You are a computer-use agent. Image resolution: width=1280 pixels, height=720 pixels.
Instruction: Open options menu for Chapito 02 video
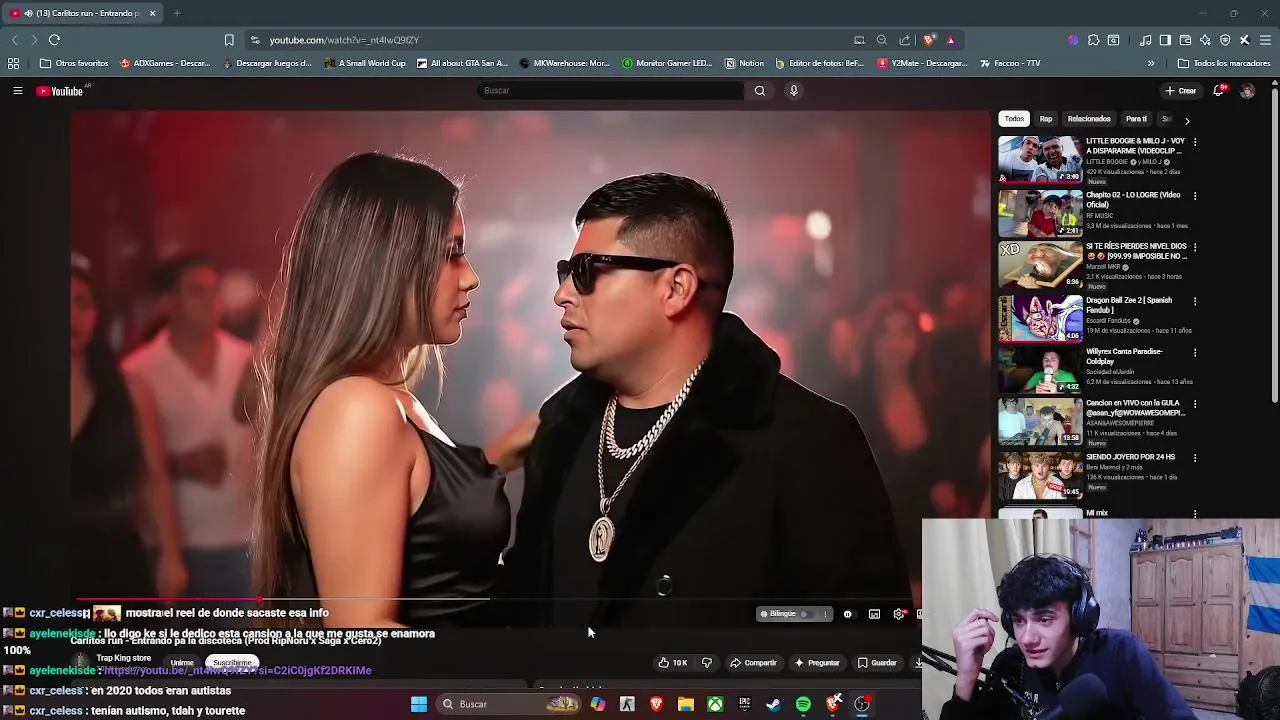(x=1195, y=196)
